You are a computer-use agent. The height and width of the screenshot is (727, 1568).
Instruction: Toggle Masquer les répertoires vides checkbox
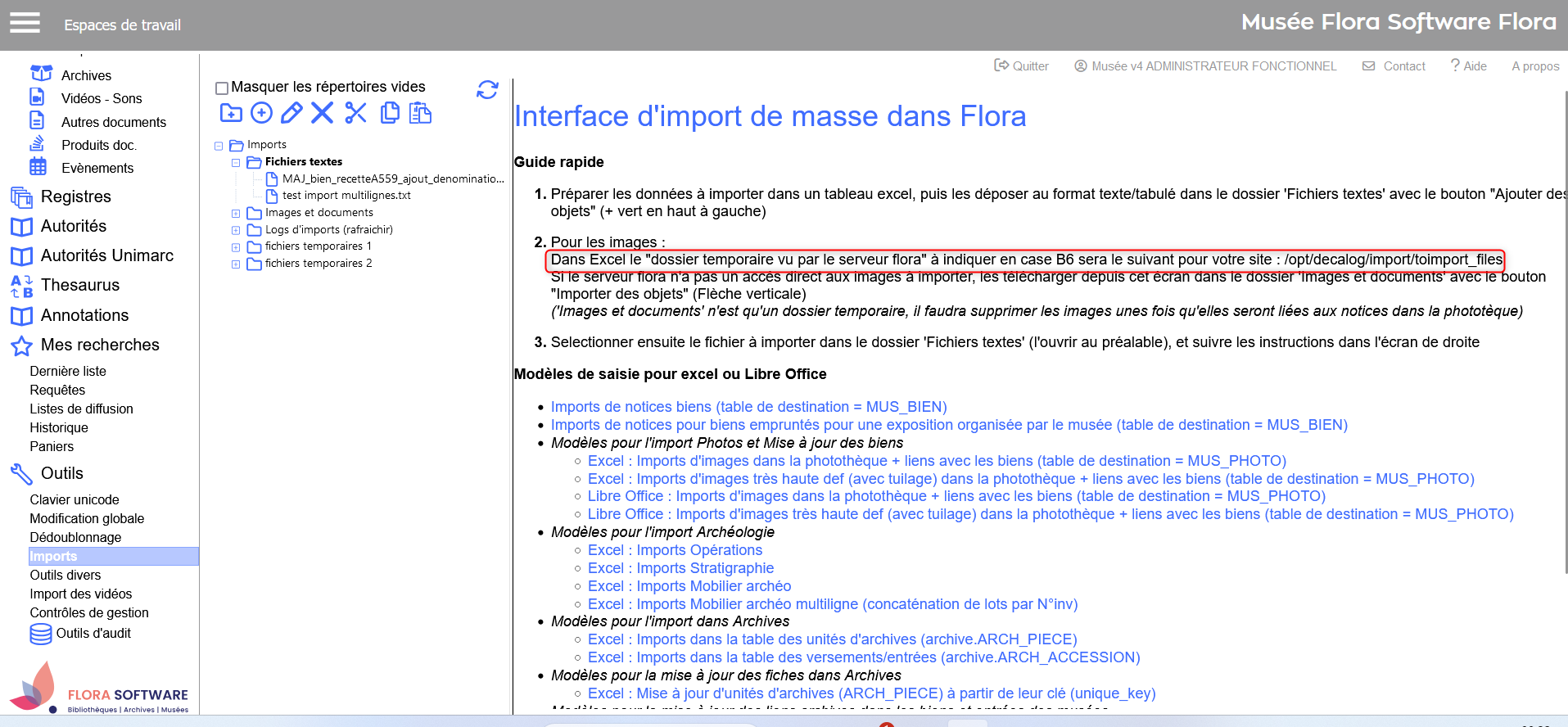click(221, 88)
